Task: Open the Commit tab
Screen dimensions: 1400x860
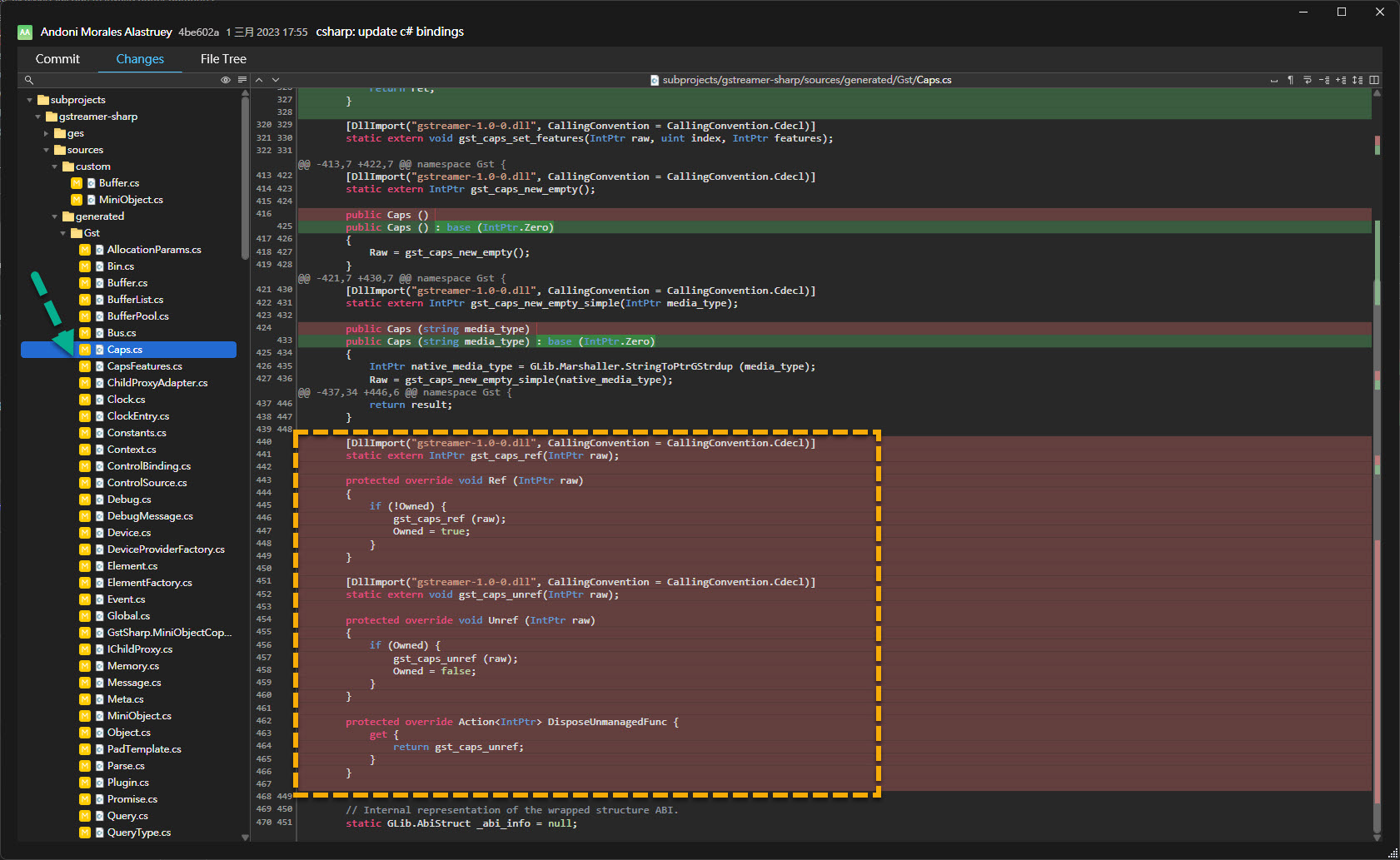Action: (x=57, y=59)
